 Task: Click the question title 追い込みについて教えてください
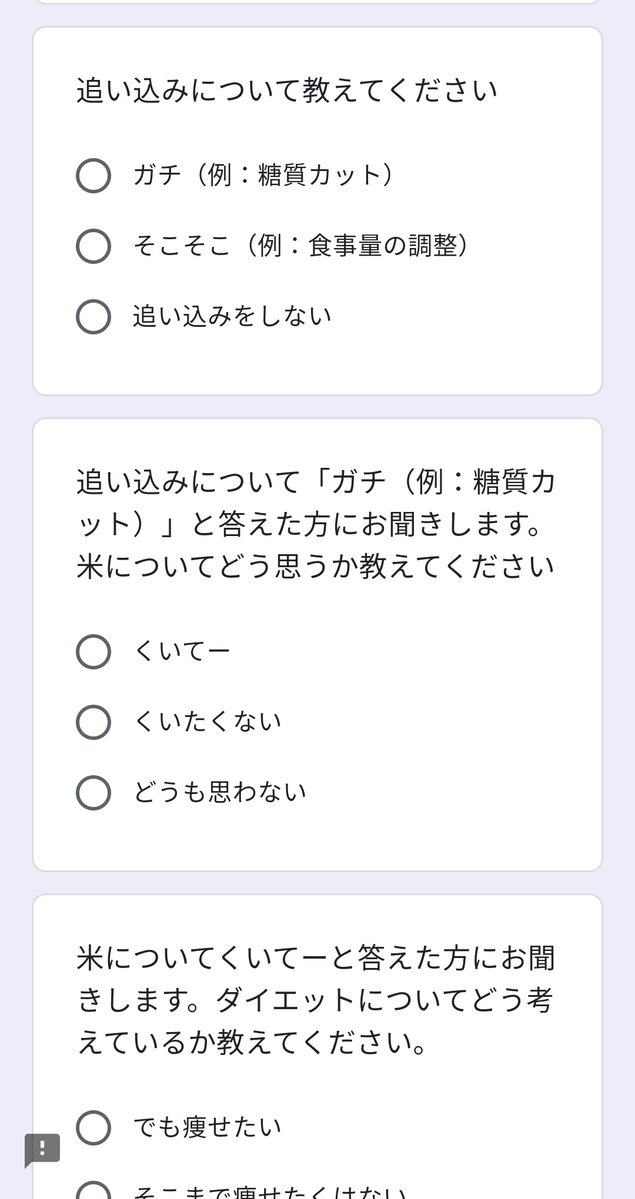click(287, 91)
